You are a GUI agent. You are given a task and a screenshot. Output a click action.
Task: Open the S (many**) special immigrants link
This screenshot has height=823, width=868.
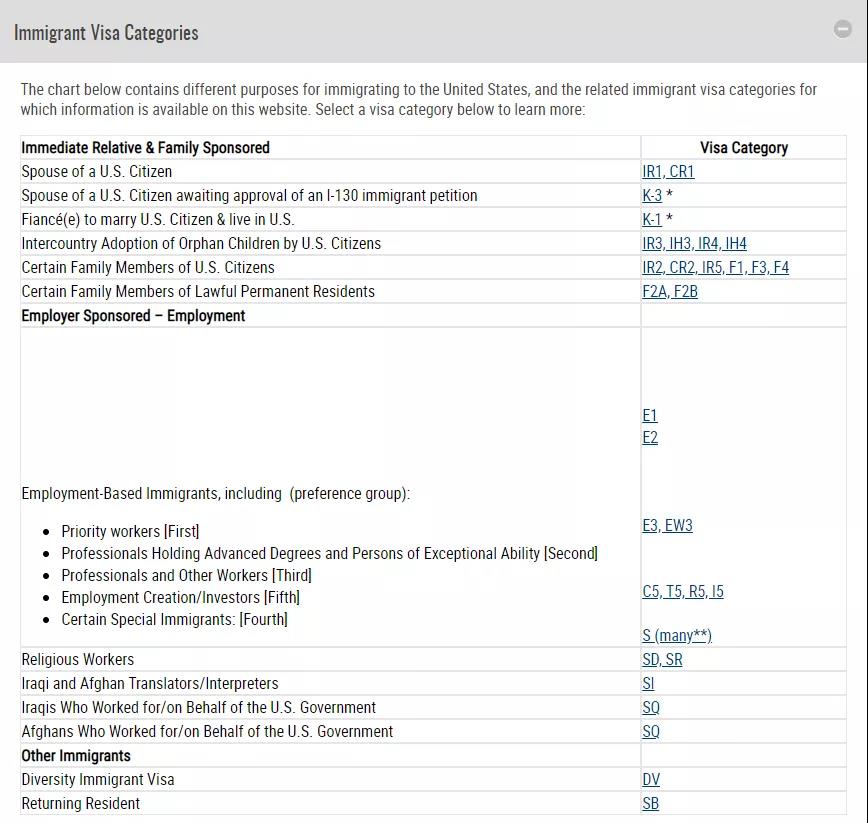click(x=676, y=635)
